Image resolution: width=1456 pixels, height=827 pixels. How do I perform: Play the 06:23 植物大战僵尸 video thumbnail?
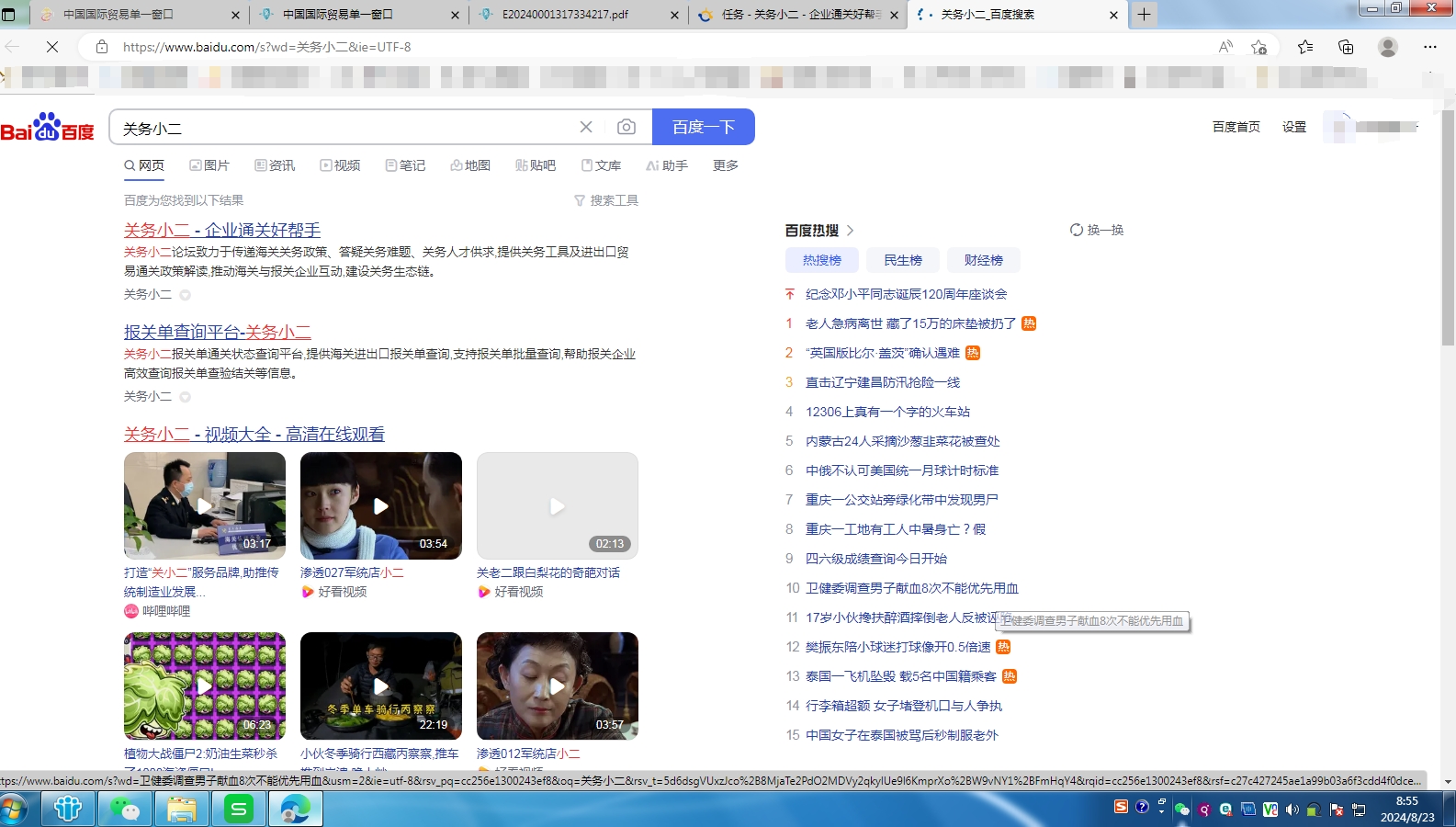pos(205,686)
